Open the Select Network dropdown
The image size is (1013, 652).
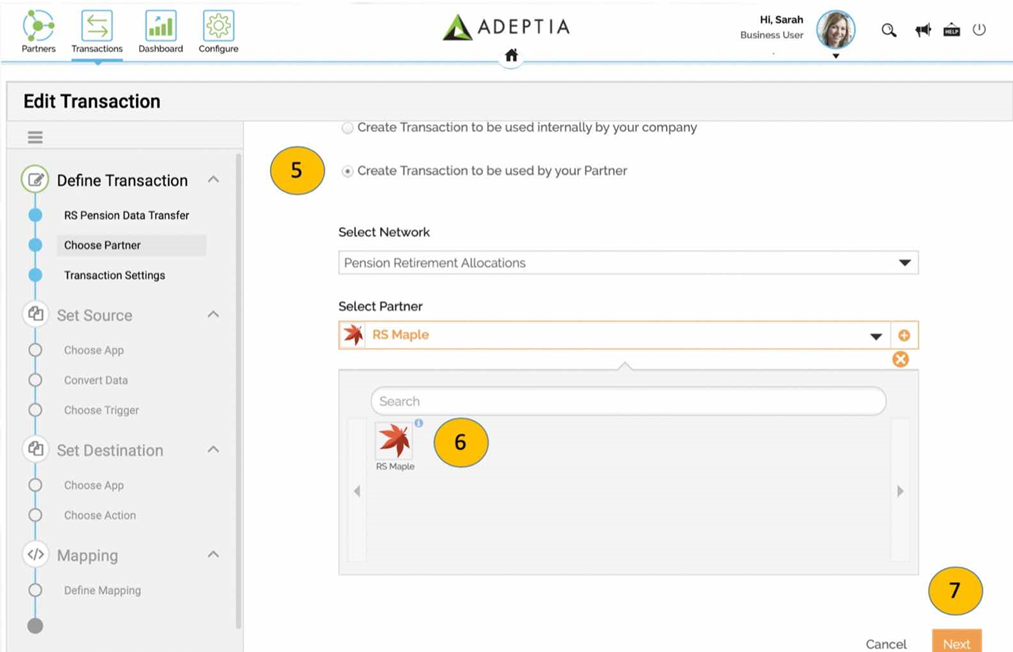pos(627,263)
